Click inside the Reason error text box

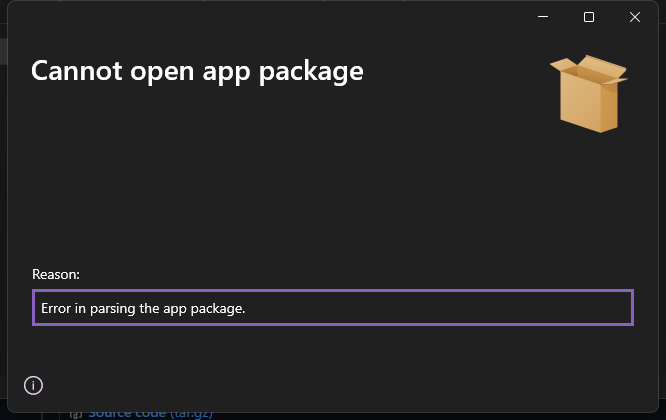(332, 308)
